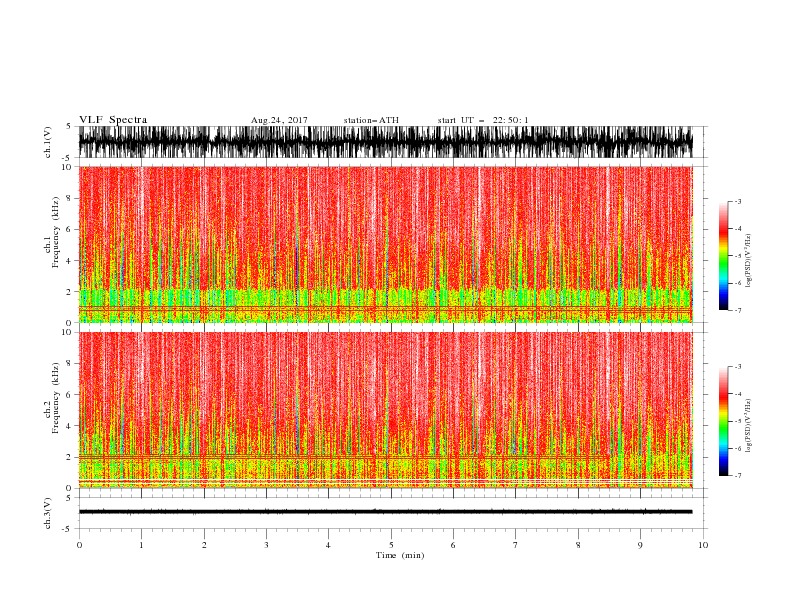Click the ch.1 frequency tick label "6"
792x612 pixels.
point(69,229)
